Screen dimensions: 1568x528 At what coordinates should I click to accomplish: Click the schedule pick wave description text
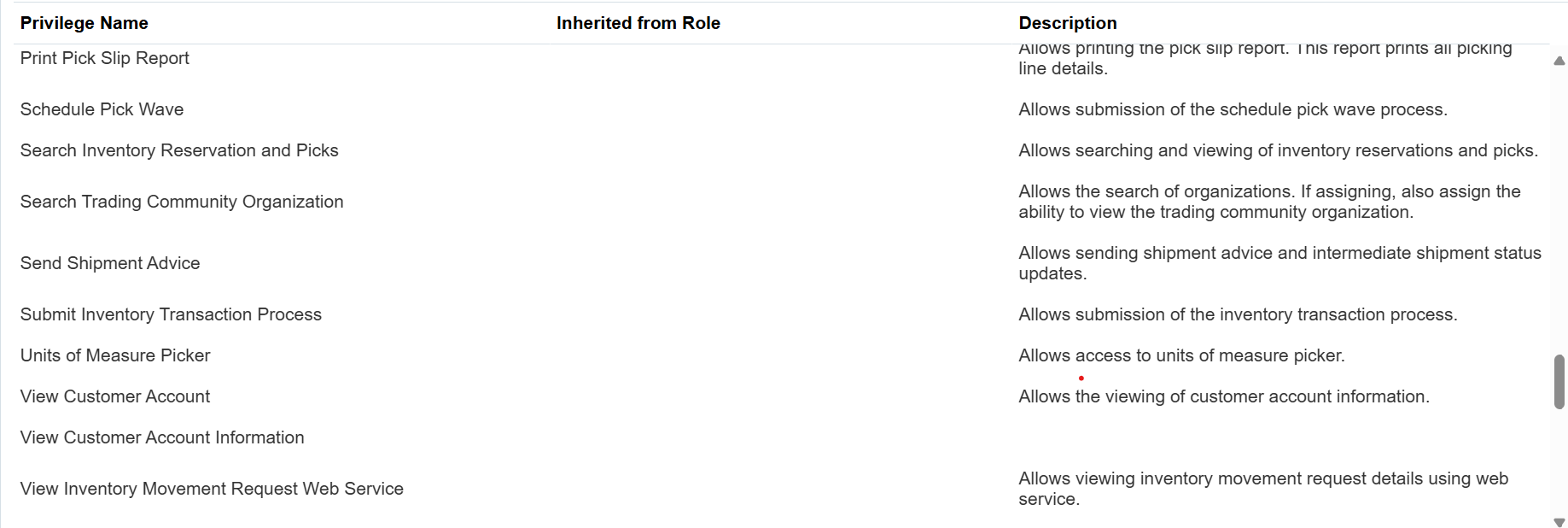coord(1233,109)
